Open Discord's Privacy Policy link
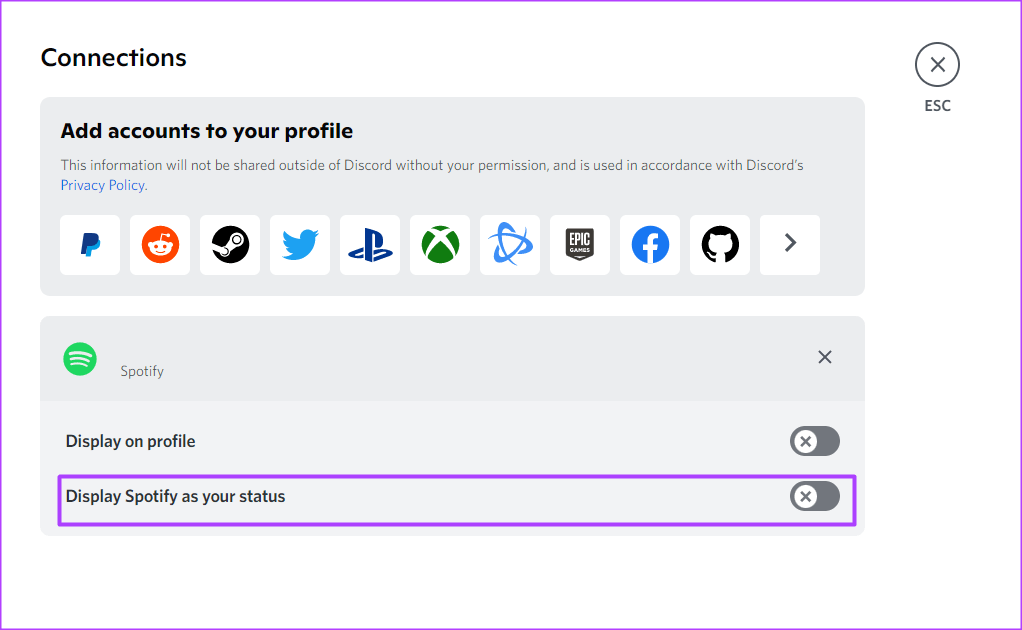This screenshot has width=1022, height=630. (x=102, y=185)
